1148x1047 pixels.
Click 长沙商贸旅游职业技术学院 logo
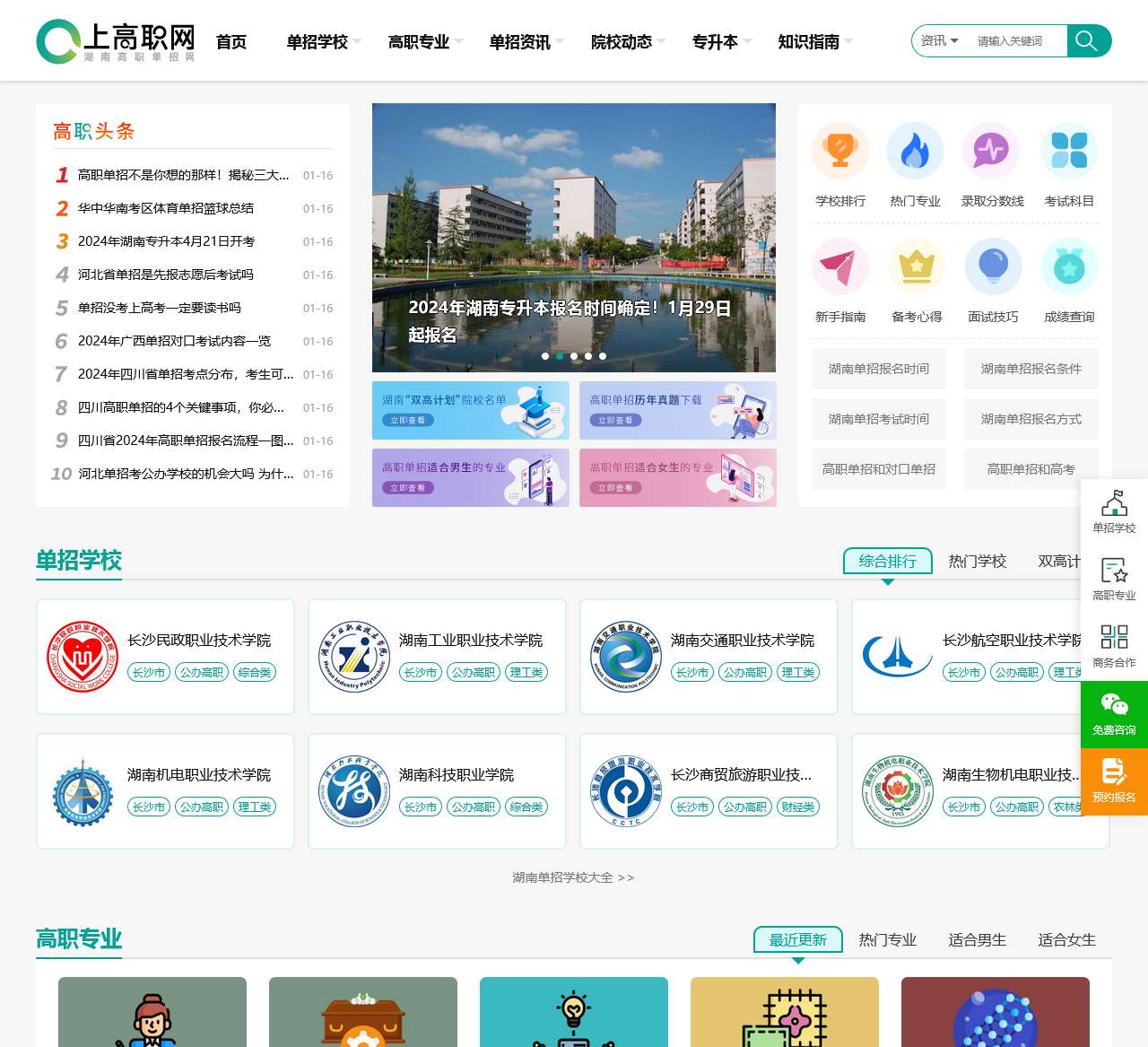tap(626, 791)
